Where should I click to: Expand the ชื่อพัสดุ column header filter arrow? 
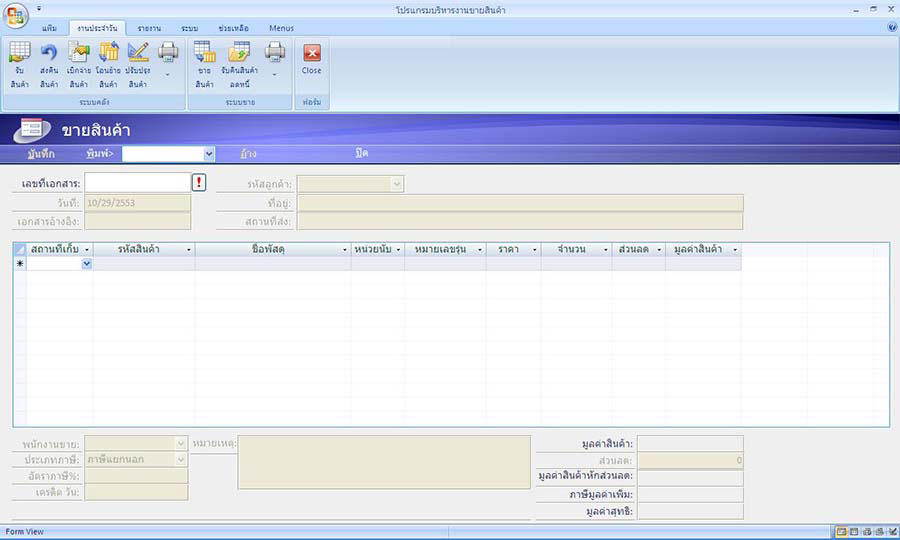(344, 249)
